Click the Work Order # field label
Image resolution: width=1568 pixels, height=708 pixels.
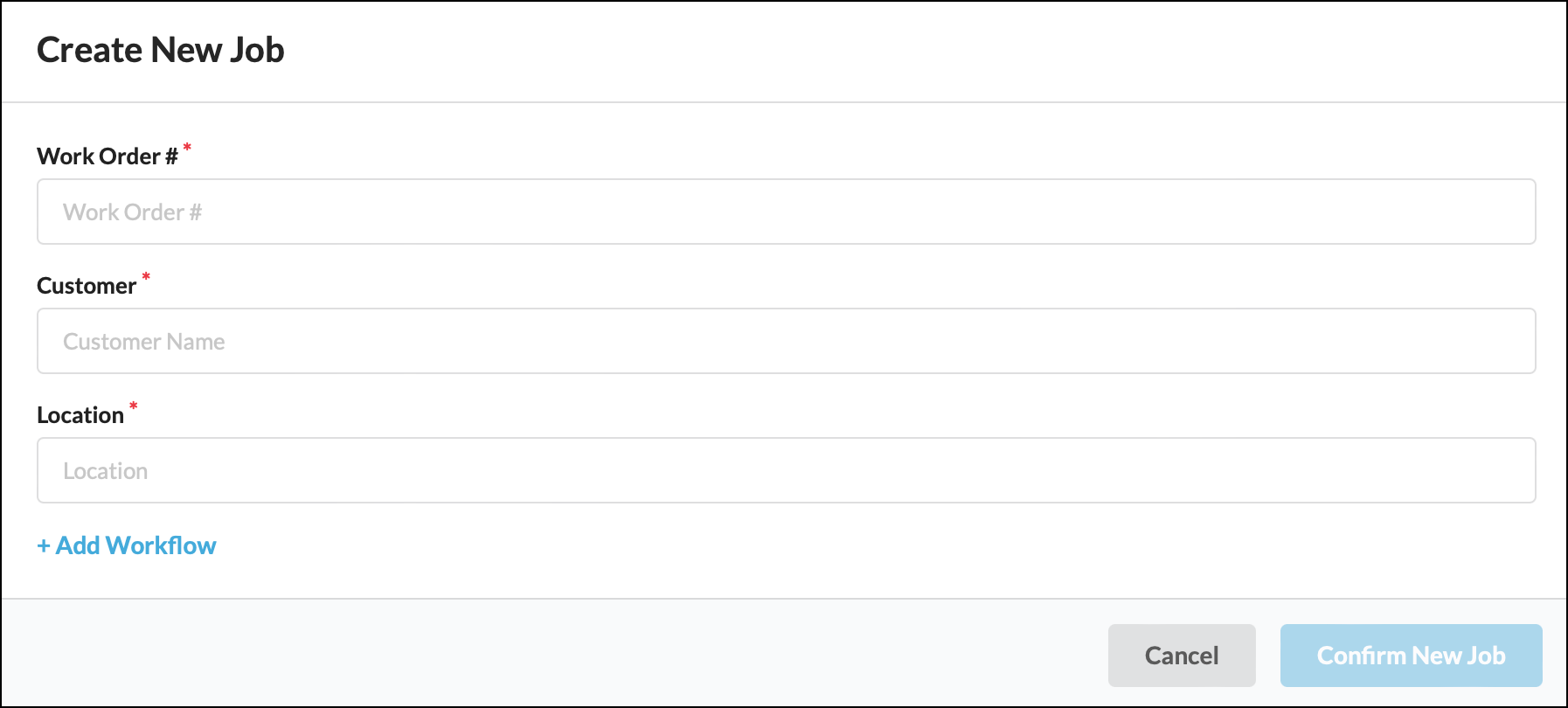coord(107,156)
